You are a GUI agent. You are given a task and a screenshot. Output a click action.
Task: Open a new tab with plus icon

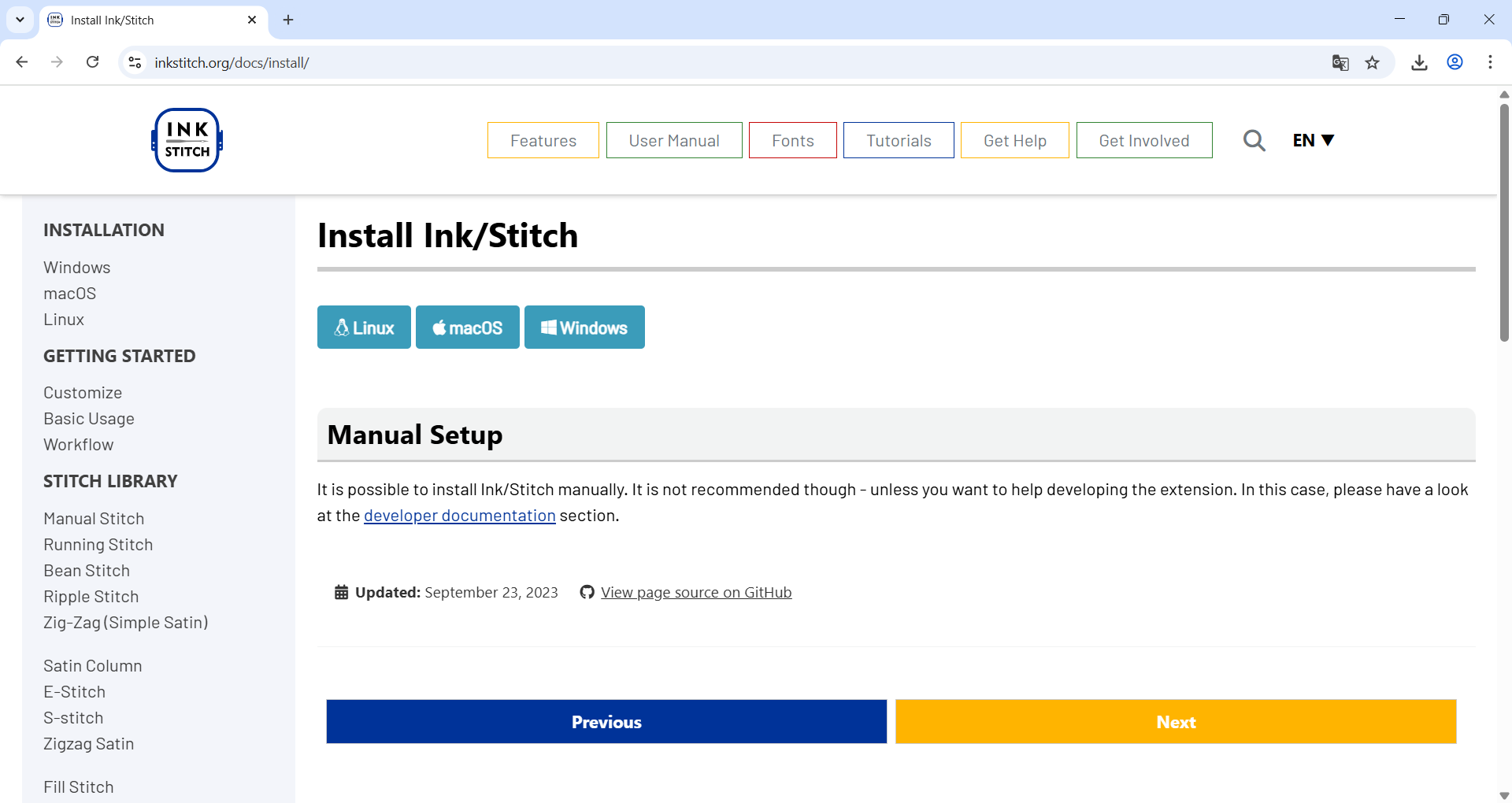288,20
